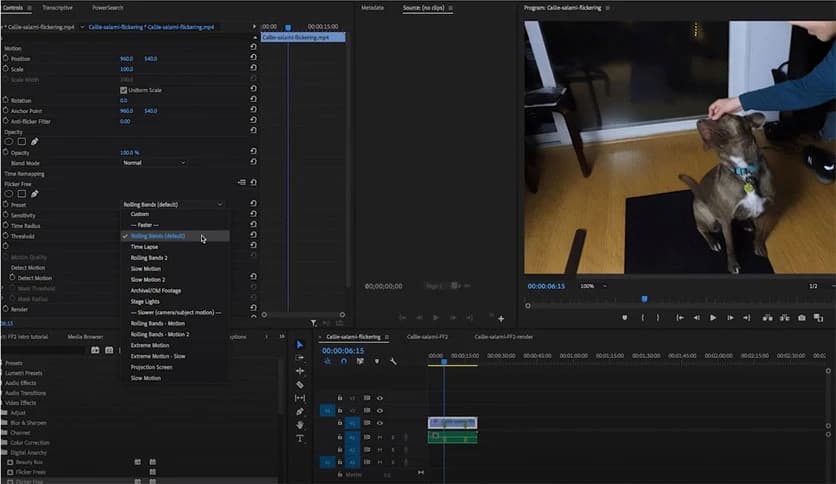Add a marker in the Program monitor
The height and width of the screenshot is (484, 836).
[625, 318]
